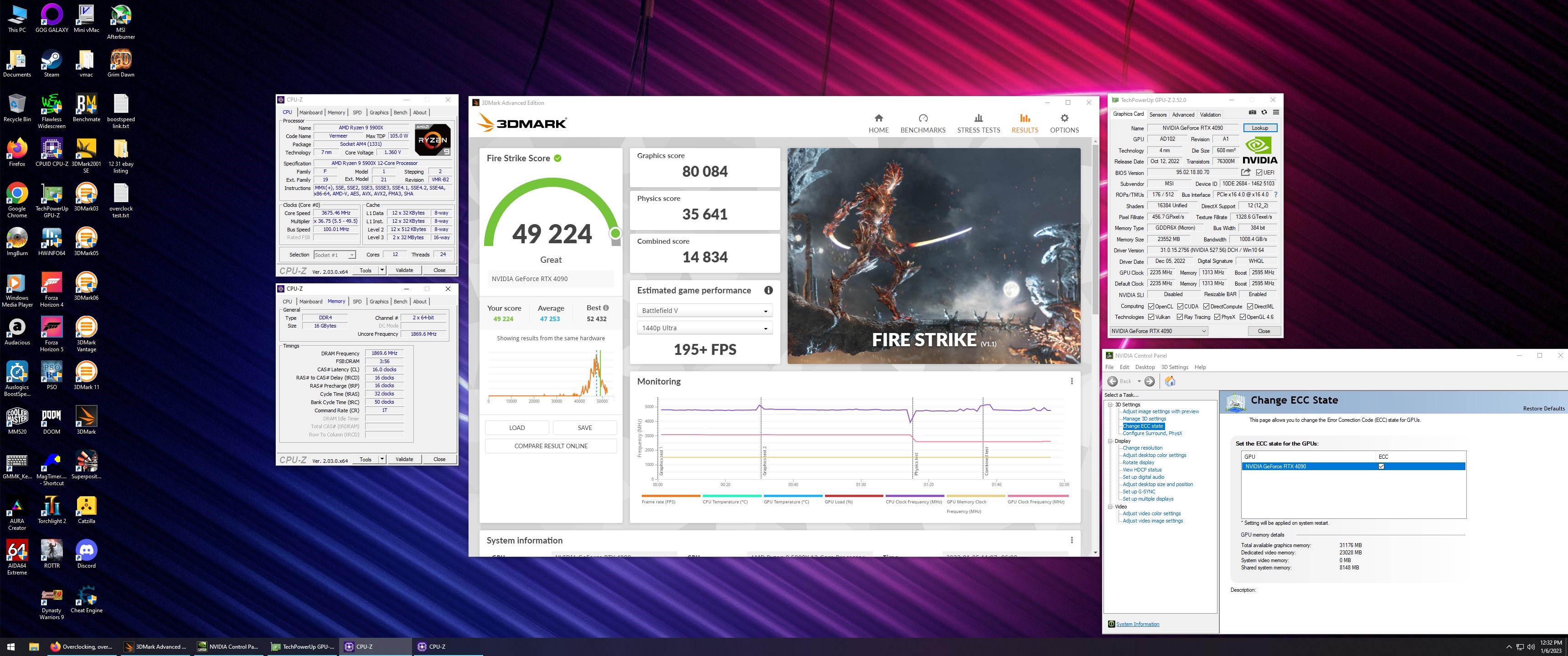Viewport: 1568px width, 656px height.
Task: Click the Bus Interface question mark in GPU-Z
Action: point(1275,195)
